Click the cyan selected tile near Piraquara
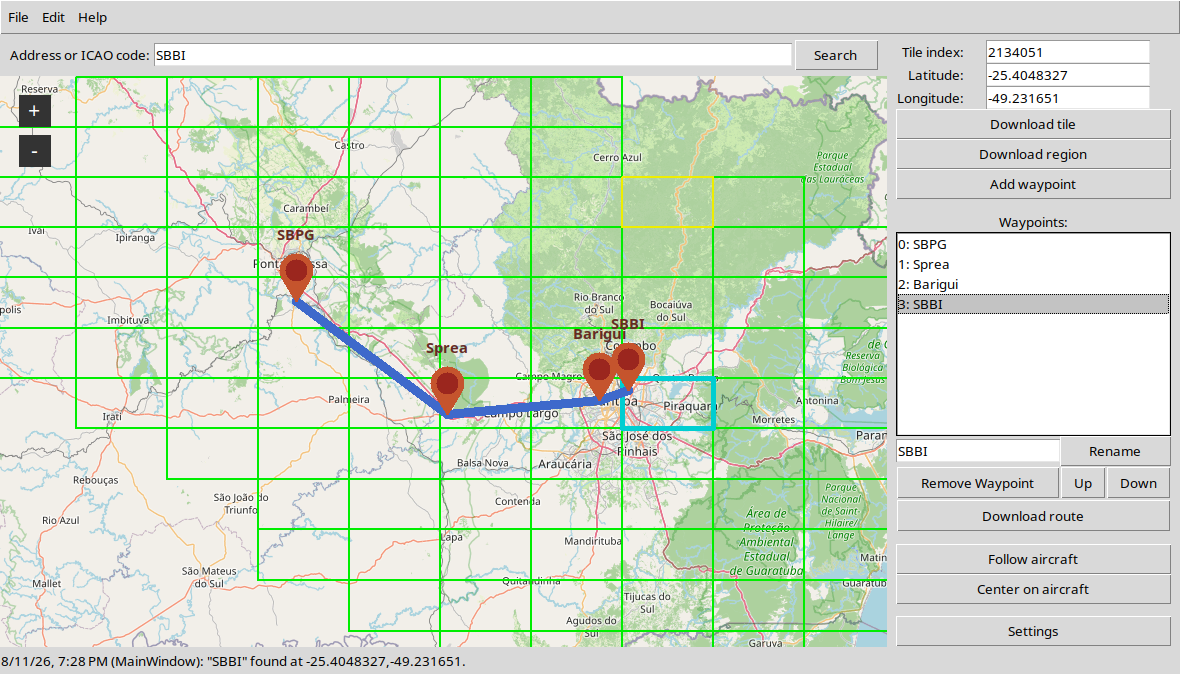 click(668, 403)
